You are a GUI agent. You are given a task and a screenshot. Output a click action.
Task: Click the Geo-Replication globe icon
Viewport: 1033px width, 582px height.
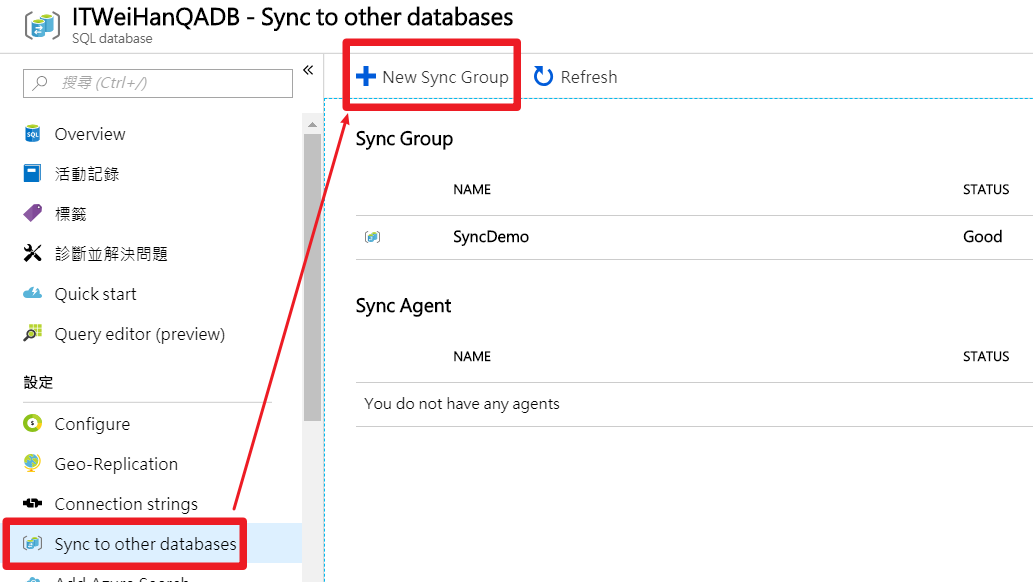[x=32, y=463]
